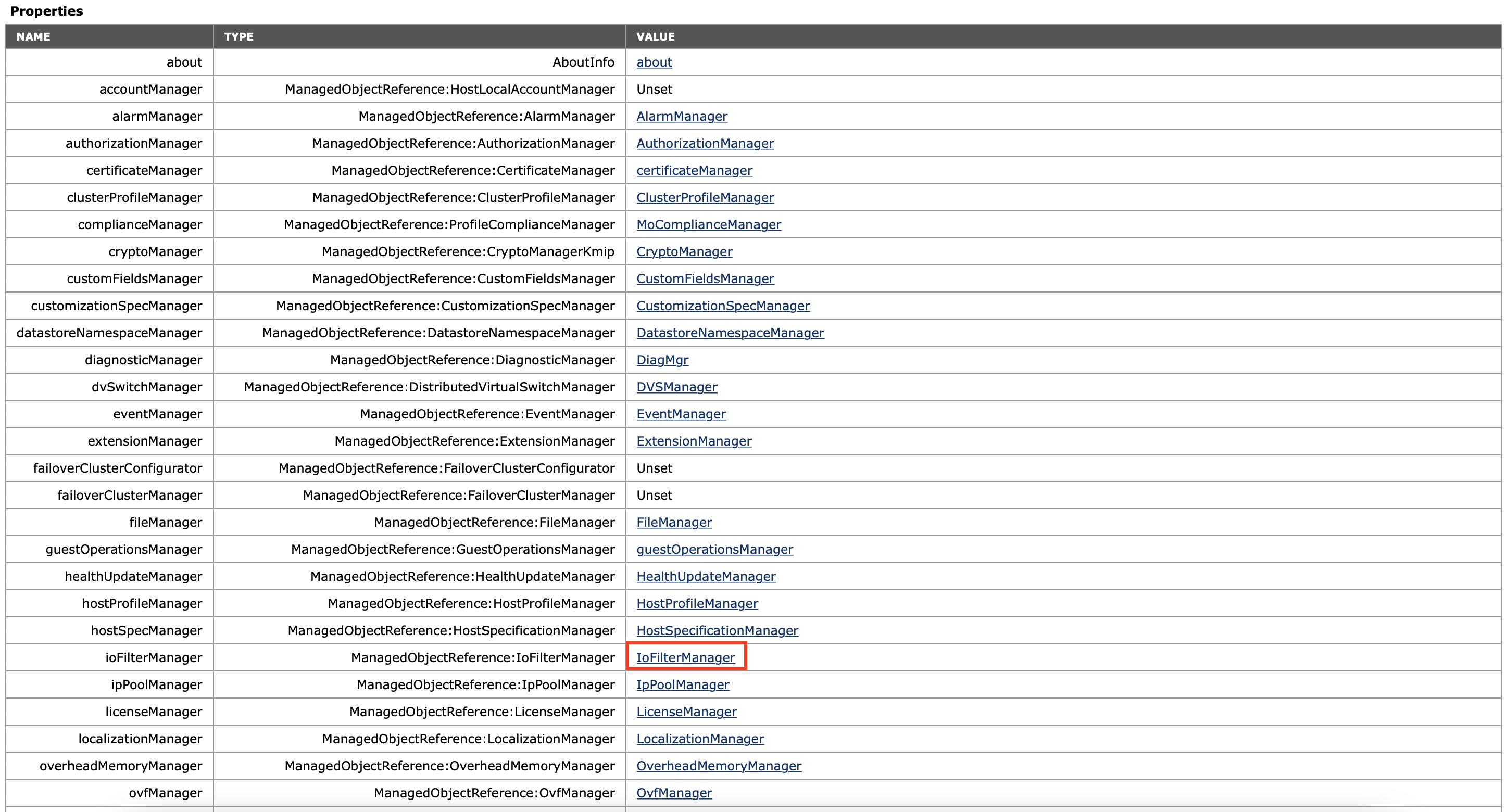Screen dimensions: 1507x812
Task: Click the MoComplianceManager link
Action: (x=708, y=224)
